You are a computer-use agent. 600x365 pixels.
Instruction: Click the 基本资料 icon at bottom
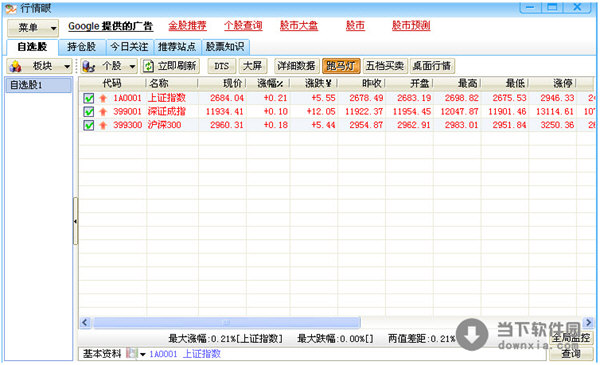[132, 354]
